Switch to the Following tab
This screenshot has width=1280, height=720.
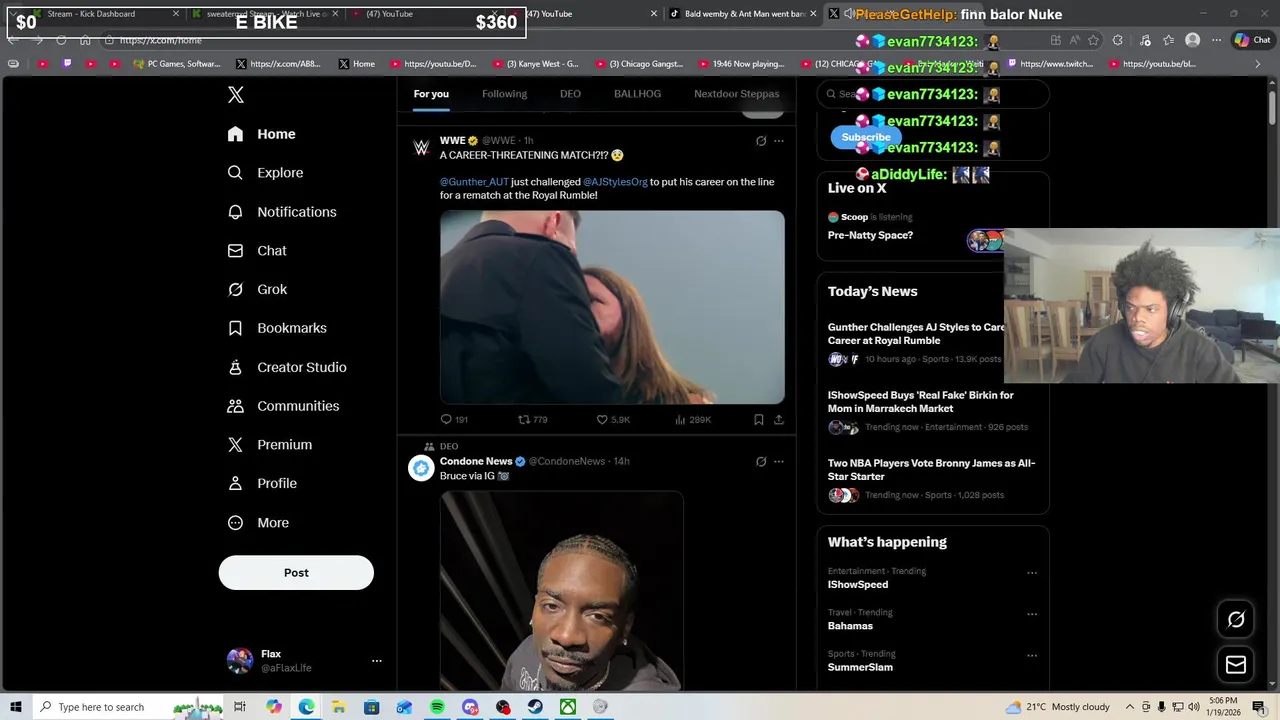(x=504, y=94)
